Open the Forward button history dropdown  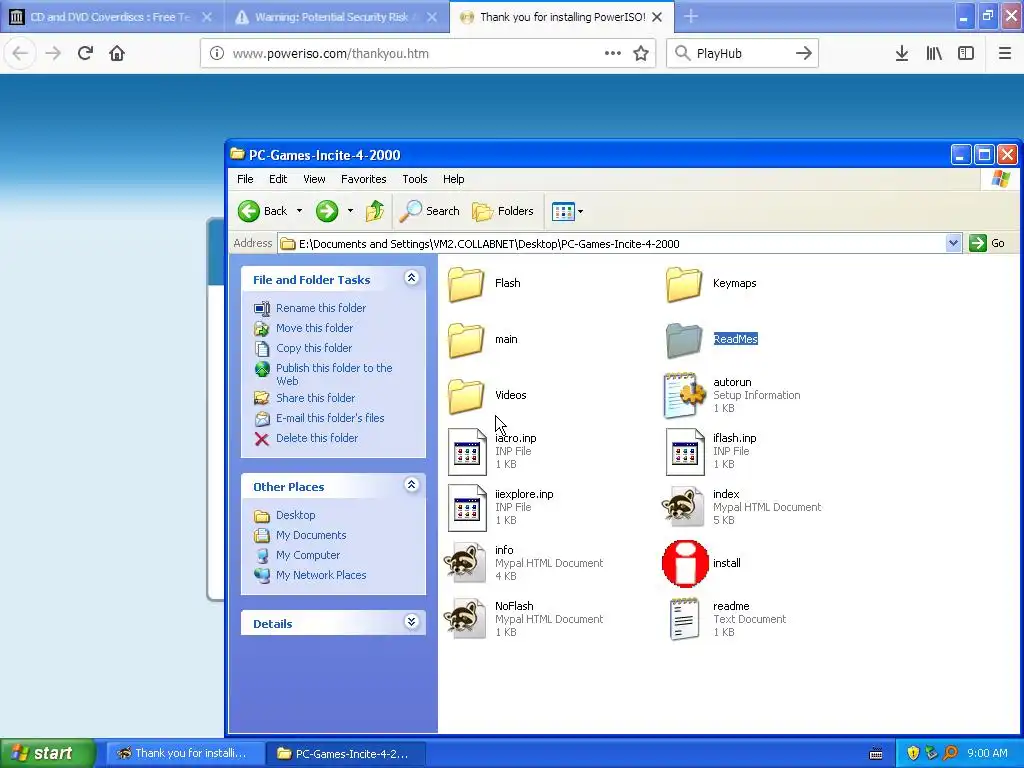coord(350,211)
